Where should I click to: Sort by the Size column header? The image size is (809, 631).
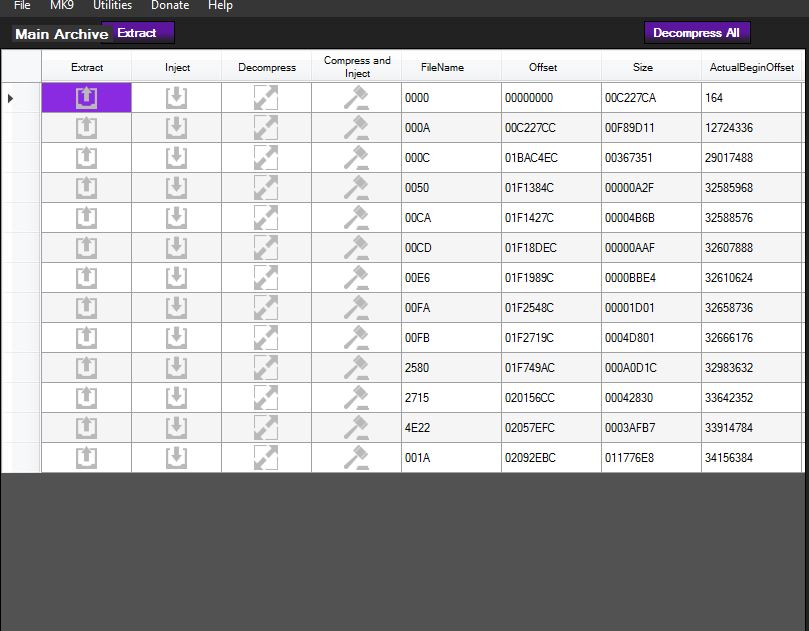pyautogui.click(x=651, y=67)
